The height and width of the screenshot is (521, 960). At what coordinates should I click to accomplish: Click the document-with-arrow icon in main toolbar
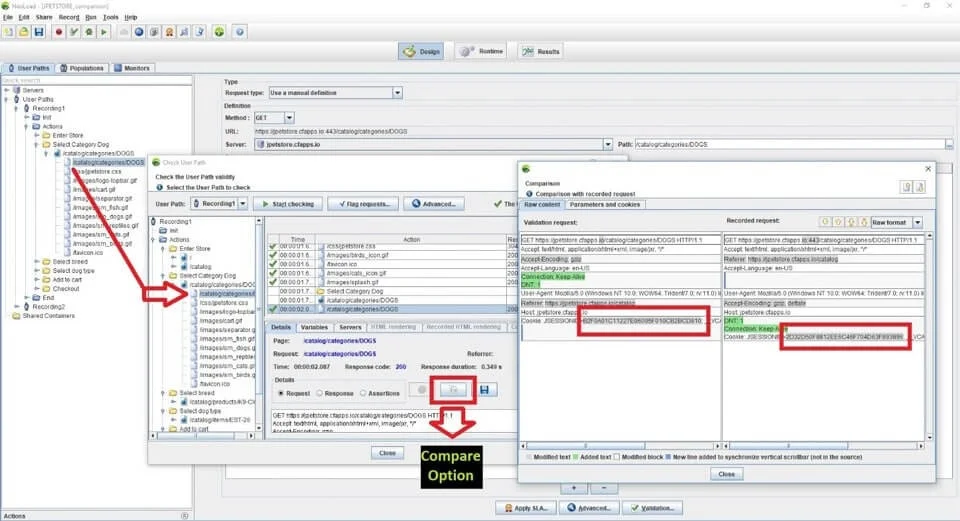200,32
